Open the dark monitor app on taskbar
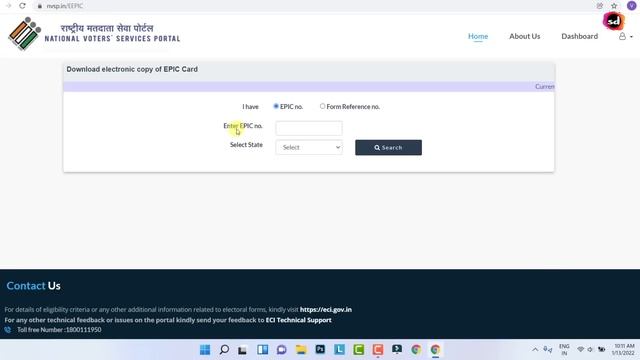Image resolution: width=640 pixels, height=360 pixels. click(397, 349)
